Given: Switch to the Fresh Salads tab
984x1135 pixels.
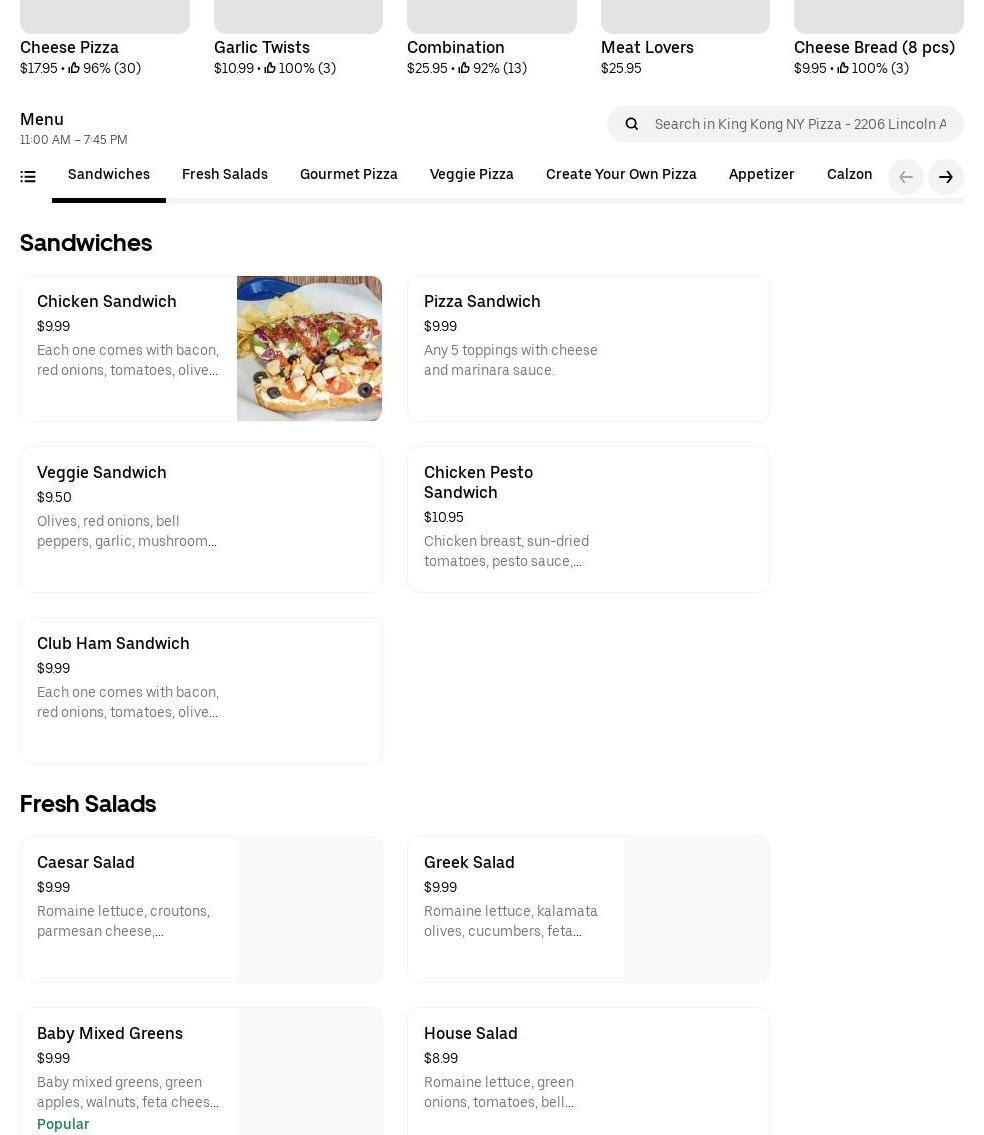Looking at the screenshot, I should [225, 175].
